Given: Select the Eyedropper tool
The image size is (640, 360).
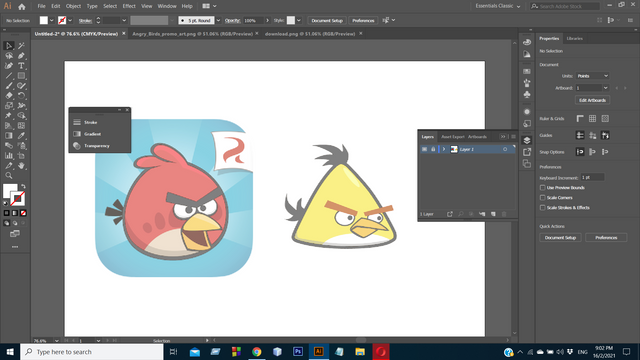Looking at the screenshot, I should click(21, 136).
